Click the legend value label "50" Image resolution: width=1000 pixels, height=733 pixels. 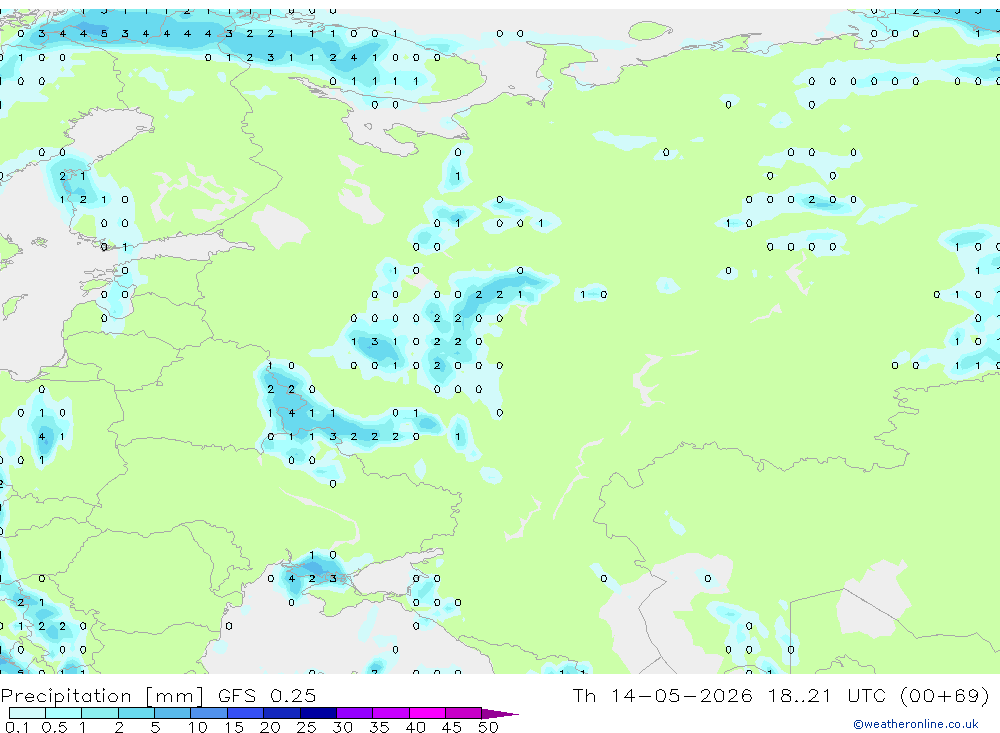(488, 727)
